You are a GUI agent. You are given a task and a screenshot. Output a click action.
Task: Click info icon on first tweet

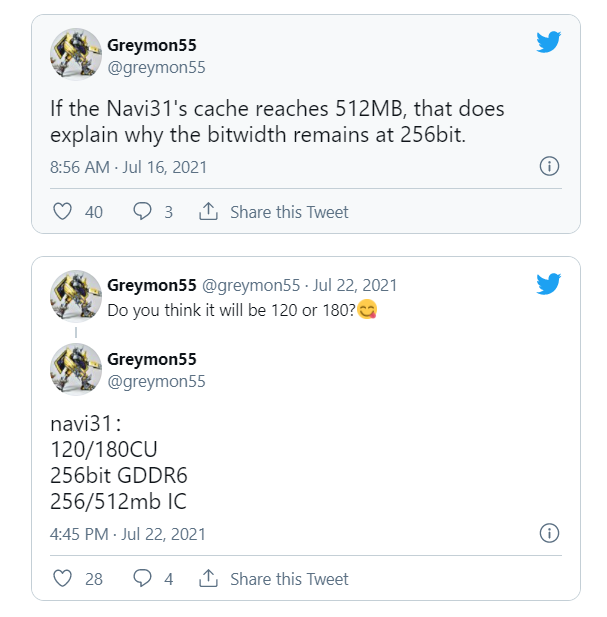click(549, 167)
